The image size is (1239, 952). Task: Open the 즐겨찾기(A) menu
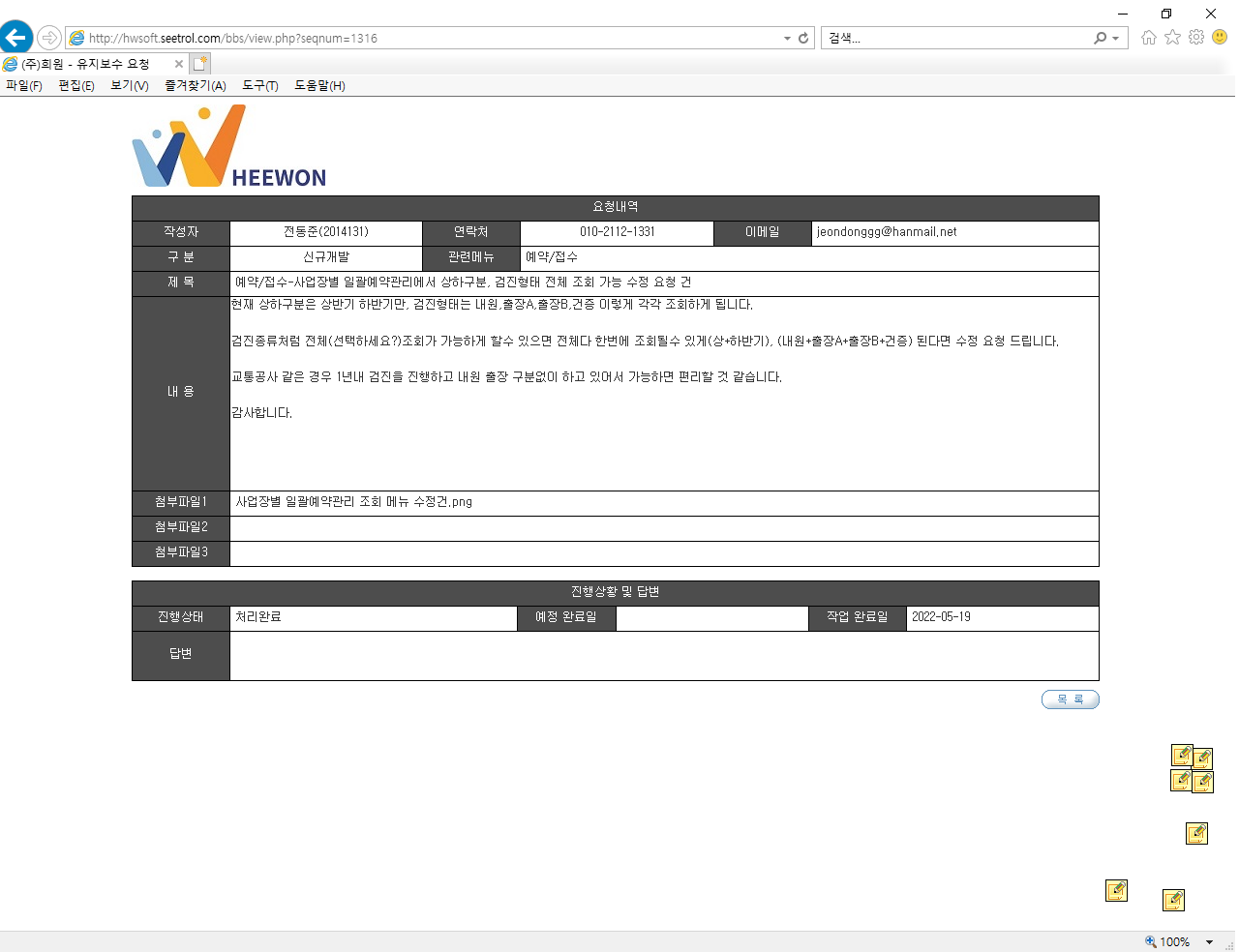tap(196, 86)
